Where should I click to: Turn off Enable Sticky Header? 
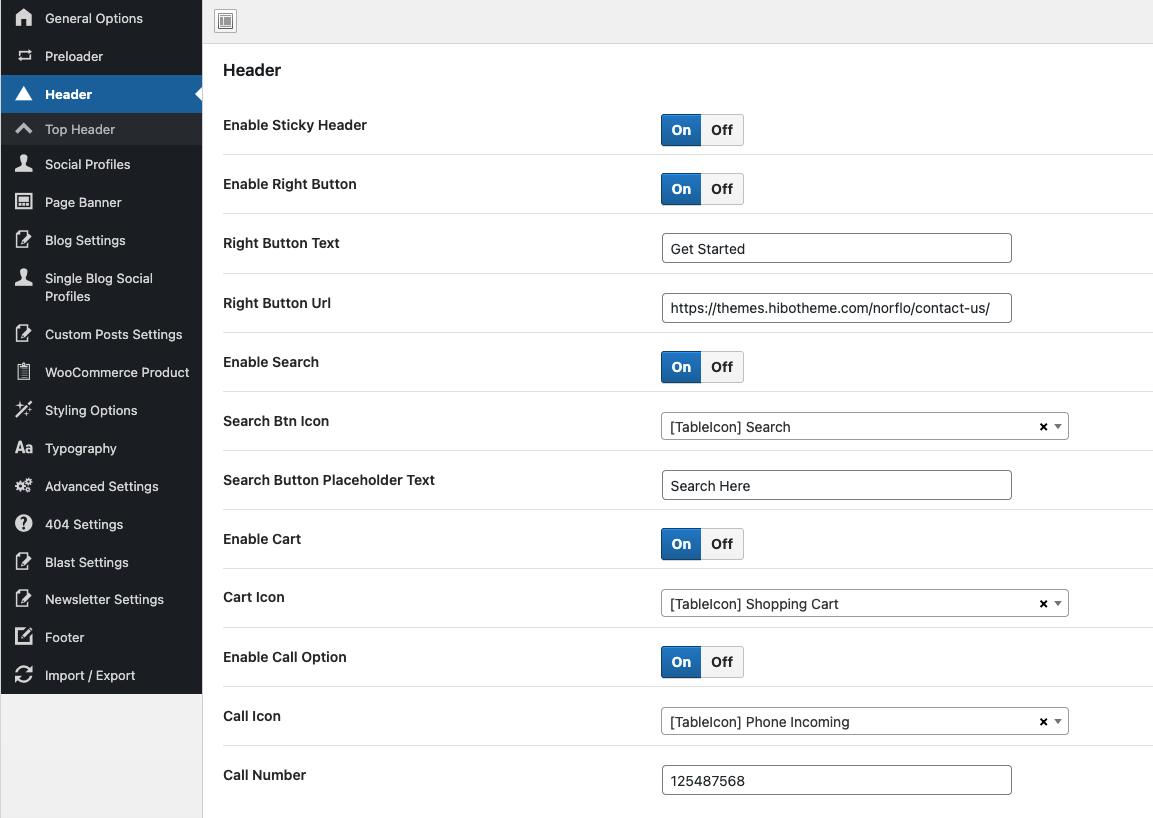[722, 130]
